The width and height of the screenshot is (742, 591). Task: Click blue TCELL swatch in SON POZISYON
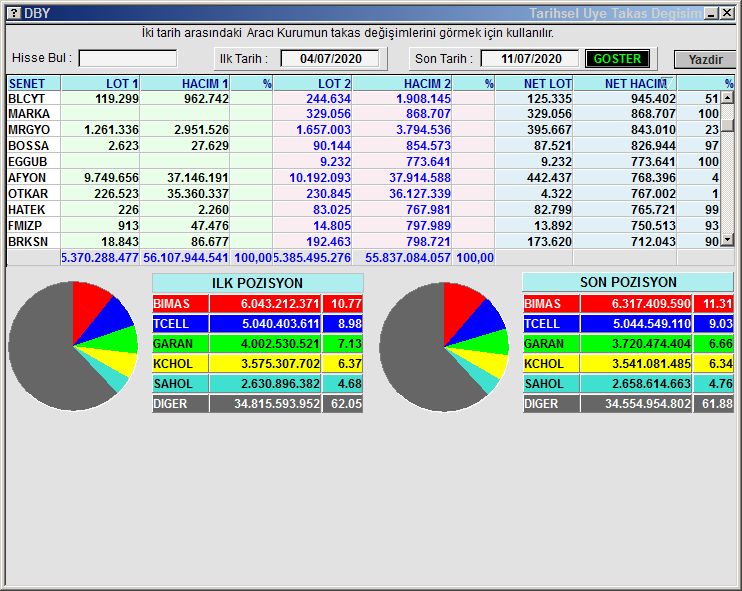coord(551,324)
